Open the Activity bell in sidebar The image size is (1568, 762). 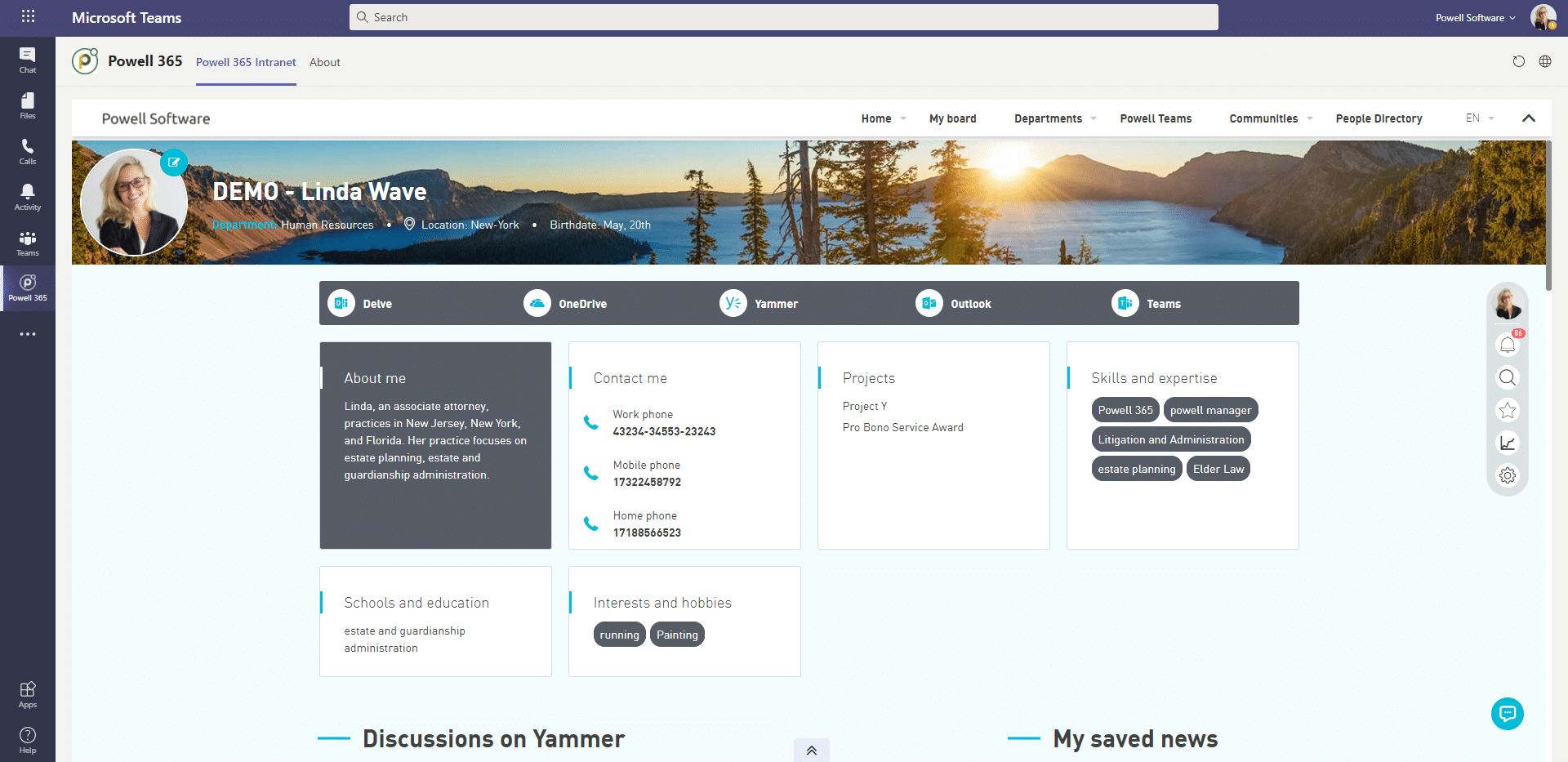28,196
